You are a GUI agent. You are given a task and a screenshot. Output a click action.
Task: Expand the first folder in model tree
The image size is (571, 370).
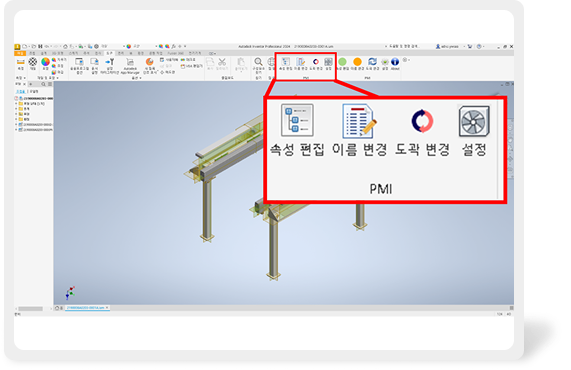[x=16, y=104]
